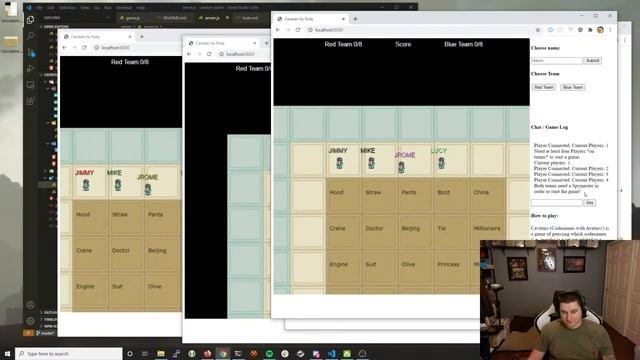Open the Explorer panel ellipsis menu
The width and height of the screenshot is (640, 360).
click(108, 18)
